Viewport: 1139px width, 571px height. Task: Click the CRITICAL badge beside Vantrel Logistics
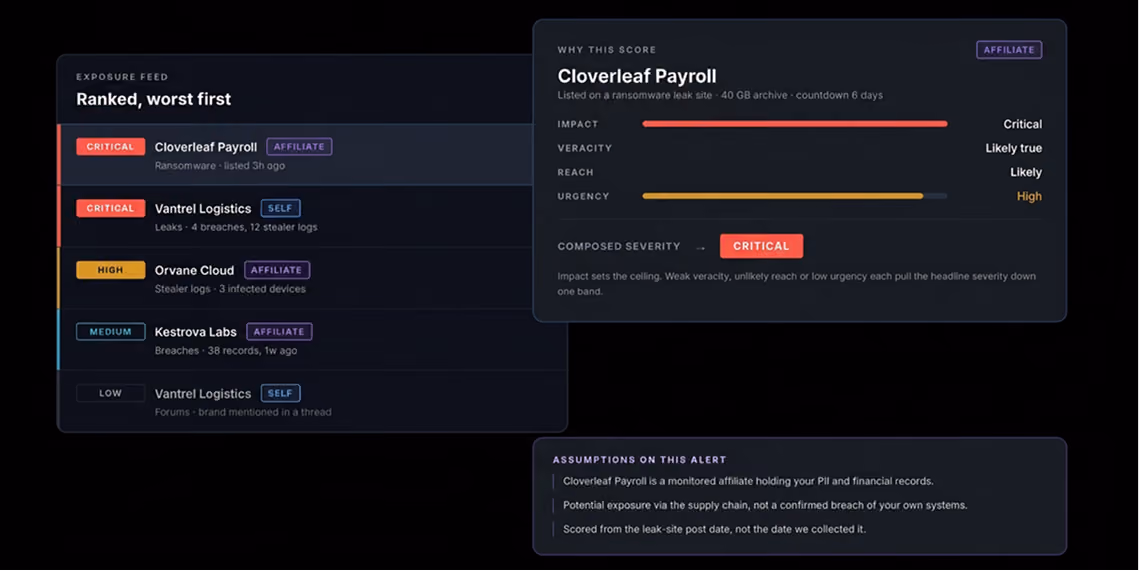coord(110,208)
